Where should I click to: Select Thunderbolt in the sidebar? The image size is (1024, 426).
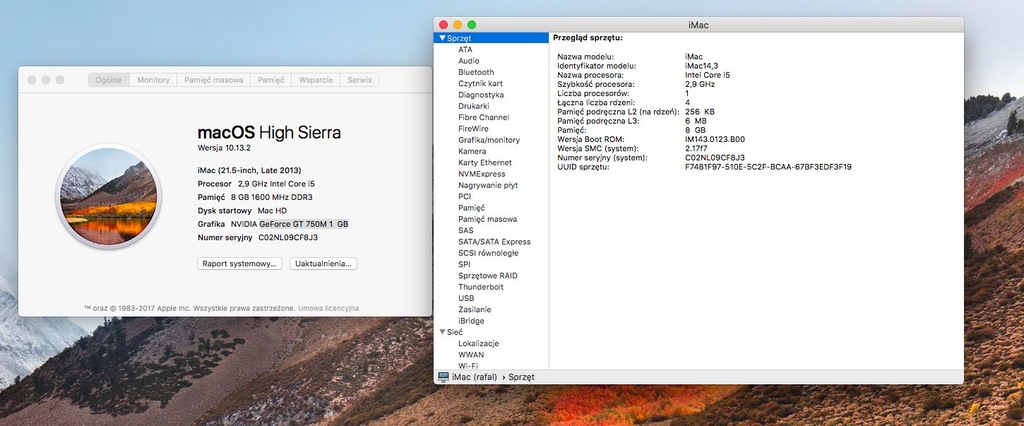pos(481,287)
